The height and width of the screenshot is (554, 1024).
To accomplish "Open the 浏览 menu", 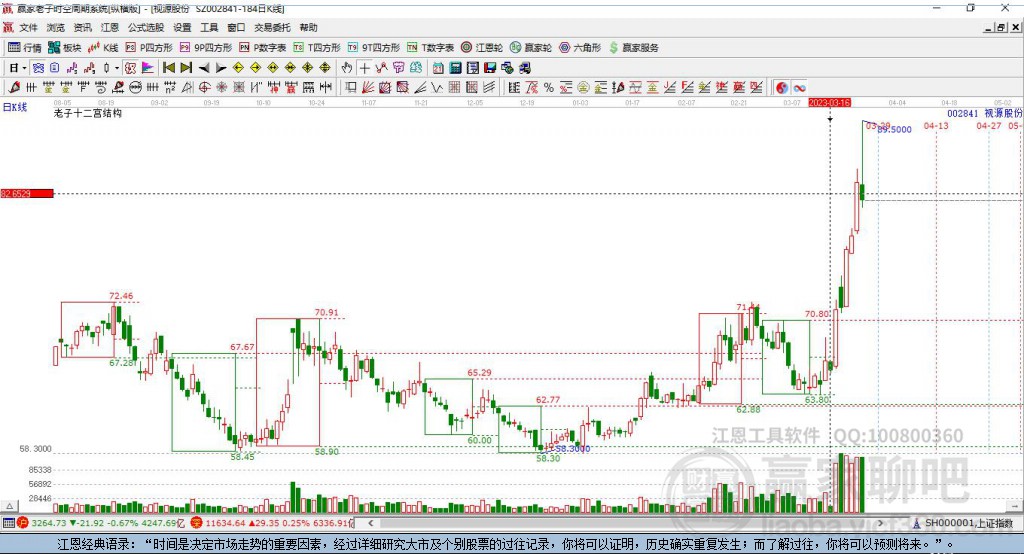I will (56, 27).
